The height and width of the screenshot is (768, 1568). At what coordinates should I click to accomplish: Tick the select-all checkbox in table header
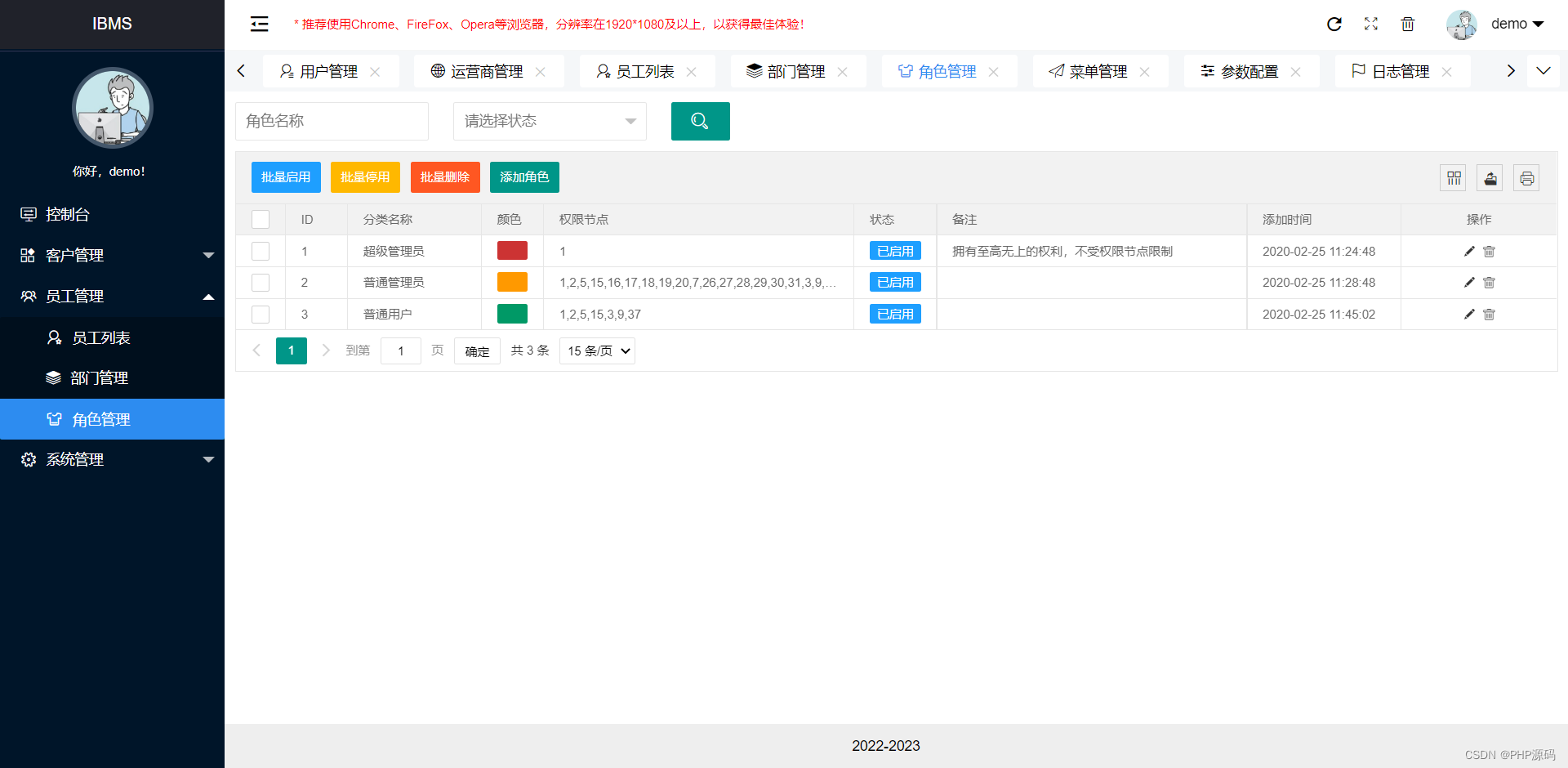point(261,220)
